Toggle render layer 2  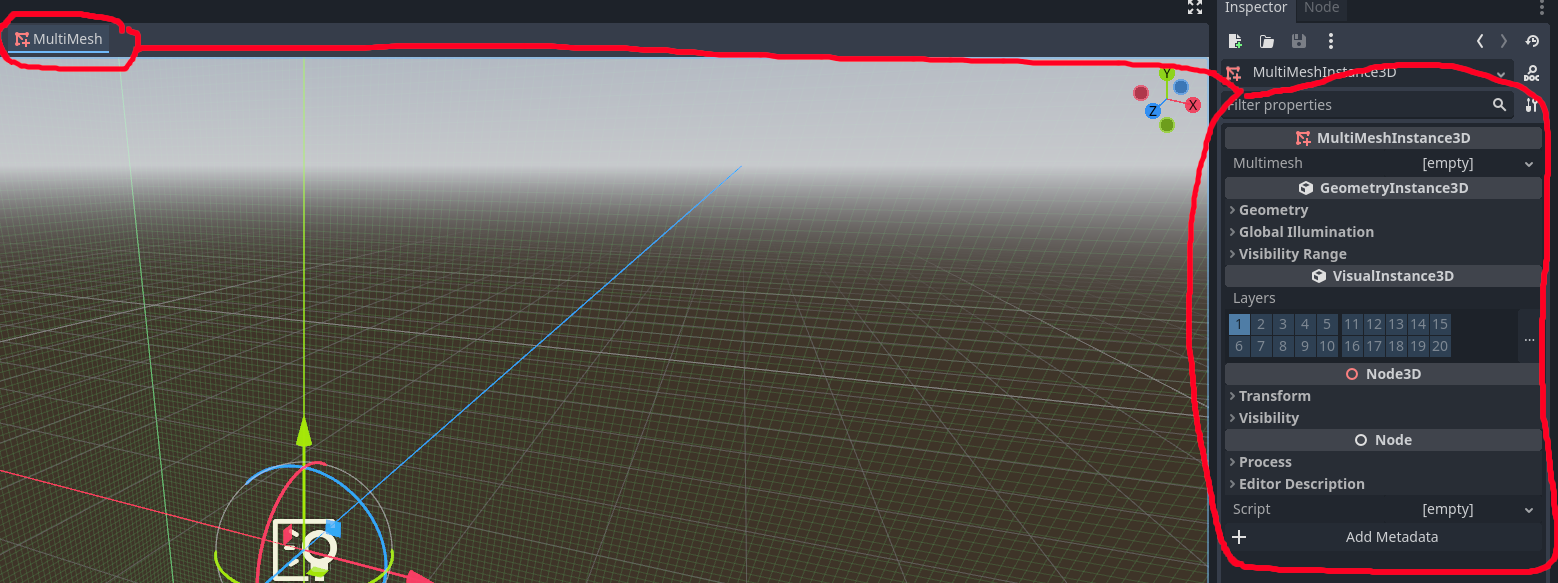point(1261,324)
